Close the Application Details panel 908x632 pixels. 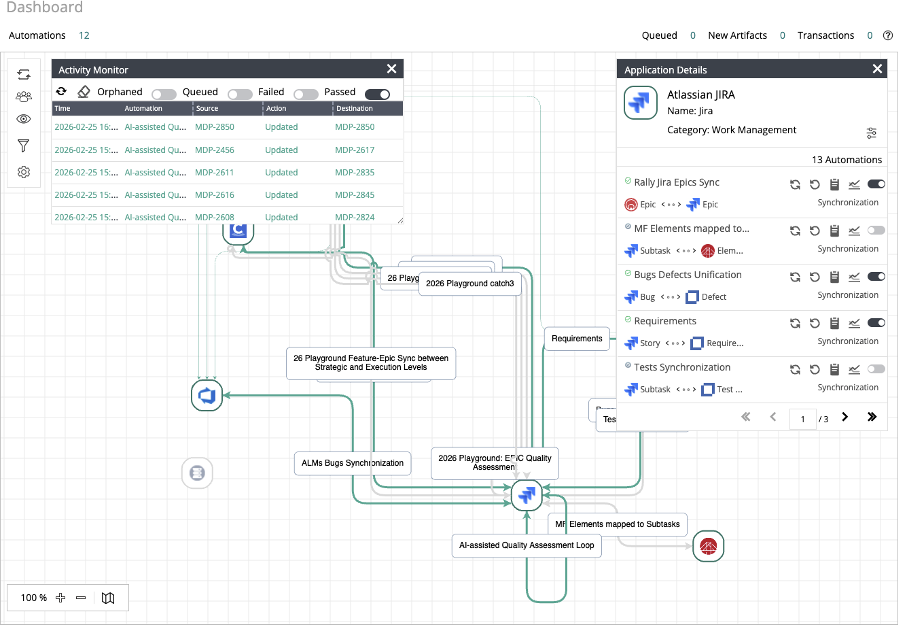(878, 70)
